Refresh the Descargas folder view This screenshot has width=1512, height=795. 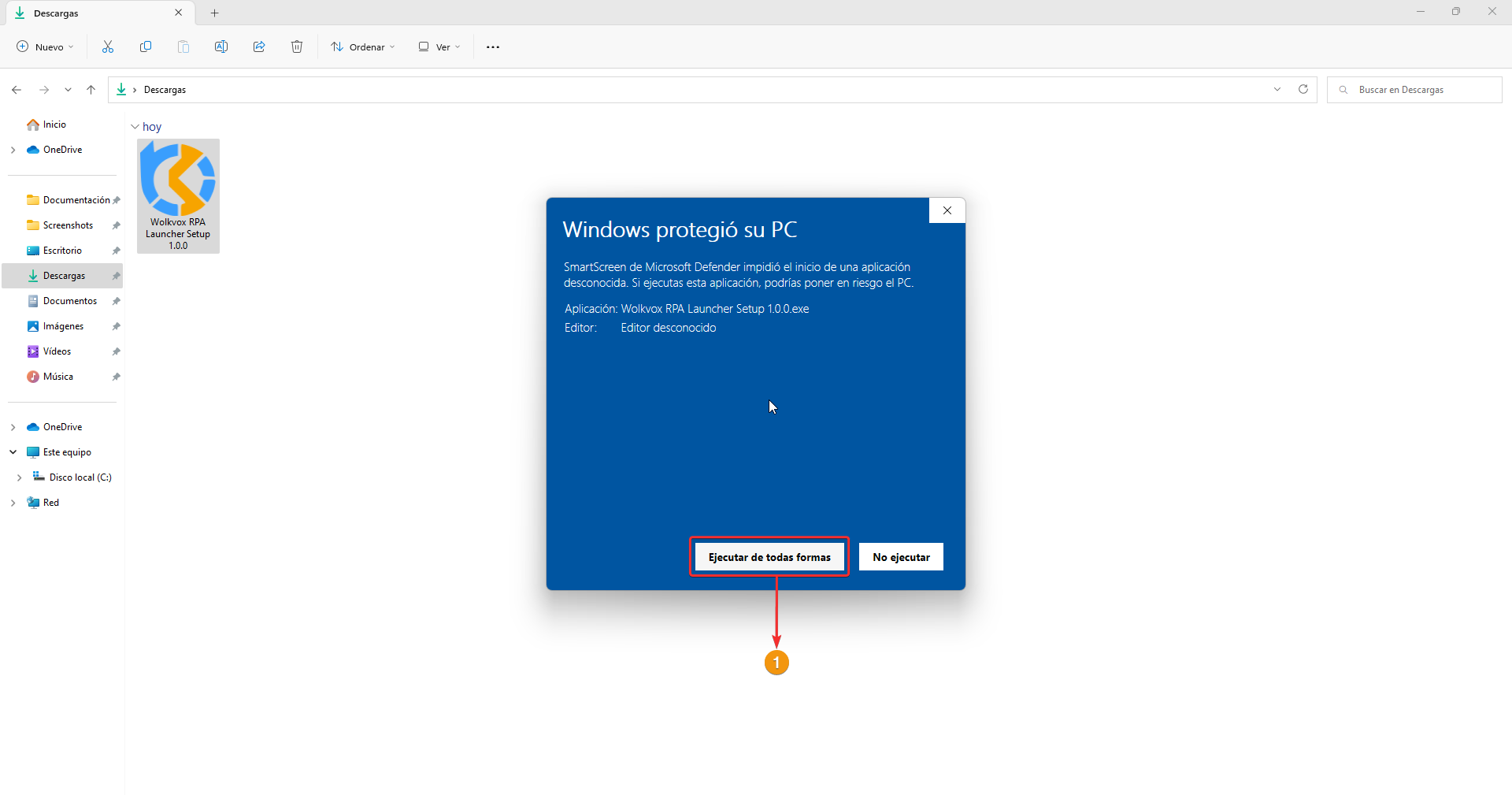[x=1303, y=89]
